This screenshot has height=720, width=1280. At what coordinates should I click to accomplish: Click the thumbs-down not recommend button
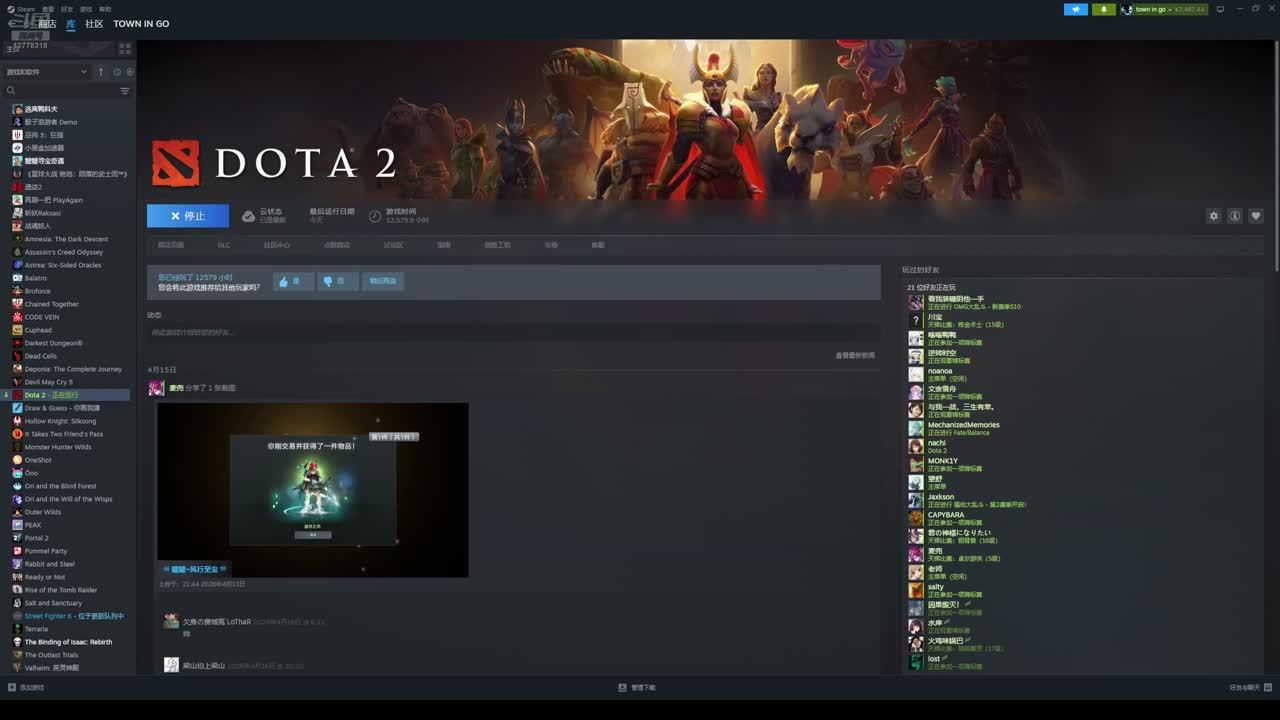(337, 281)
